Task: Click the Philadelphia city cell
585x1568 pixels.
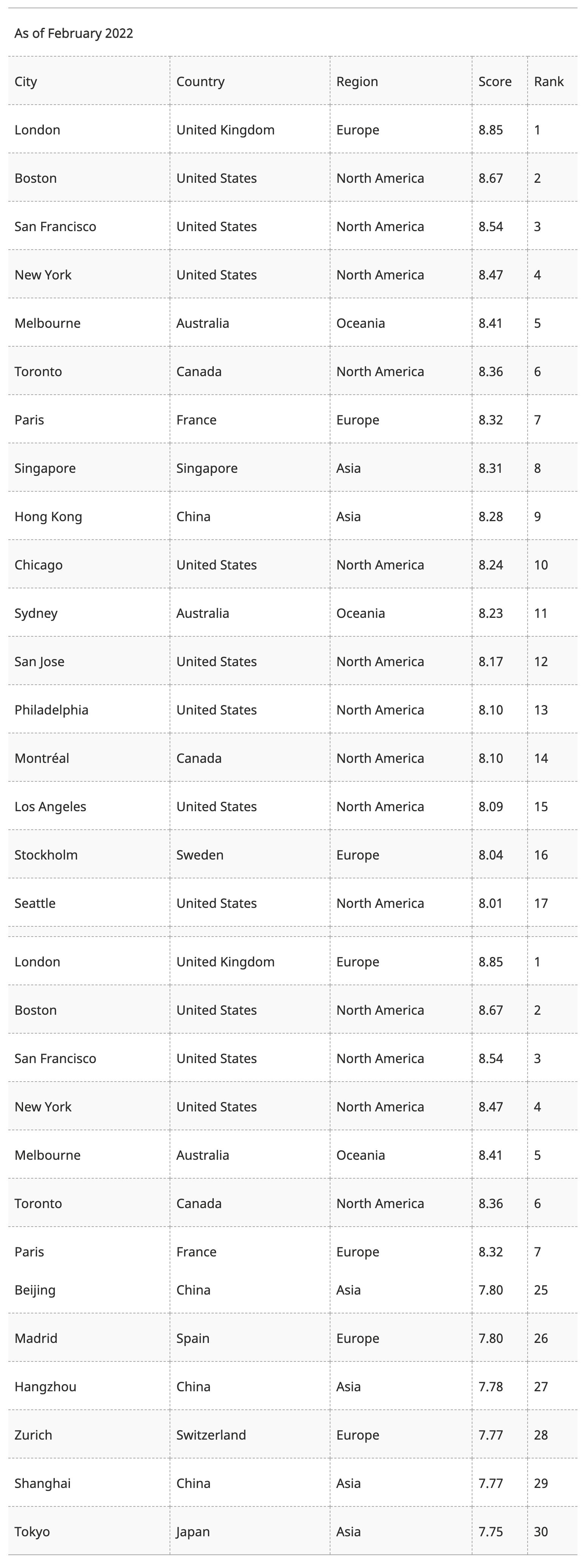Action: (x=52, y=710)
